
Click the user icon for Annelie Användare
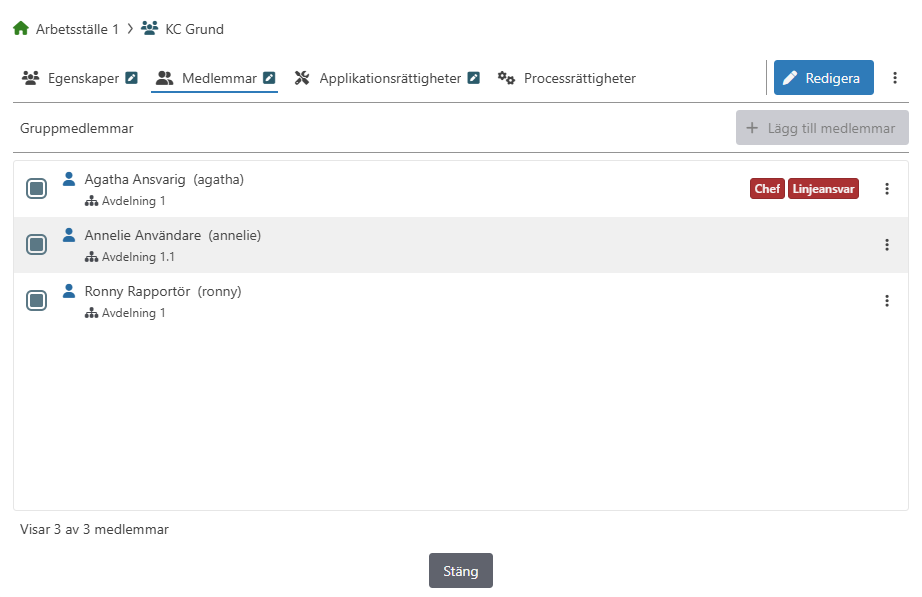coord(69,235)
